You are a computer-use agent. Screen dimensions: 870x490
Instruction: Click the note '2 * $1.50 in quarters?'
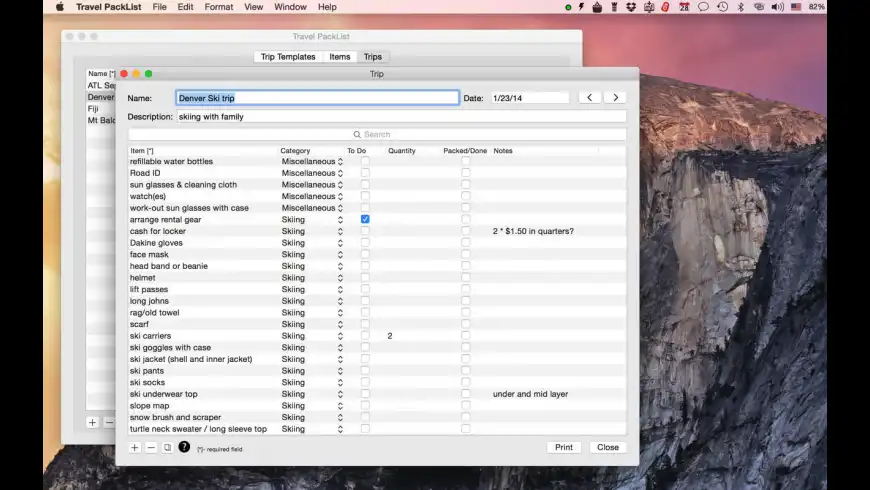533,231
